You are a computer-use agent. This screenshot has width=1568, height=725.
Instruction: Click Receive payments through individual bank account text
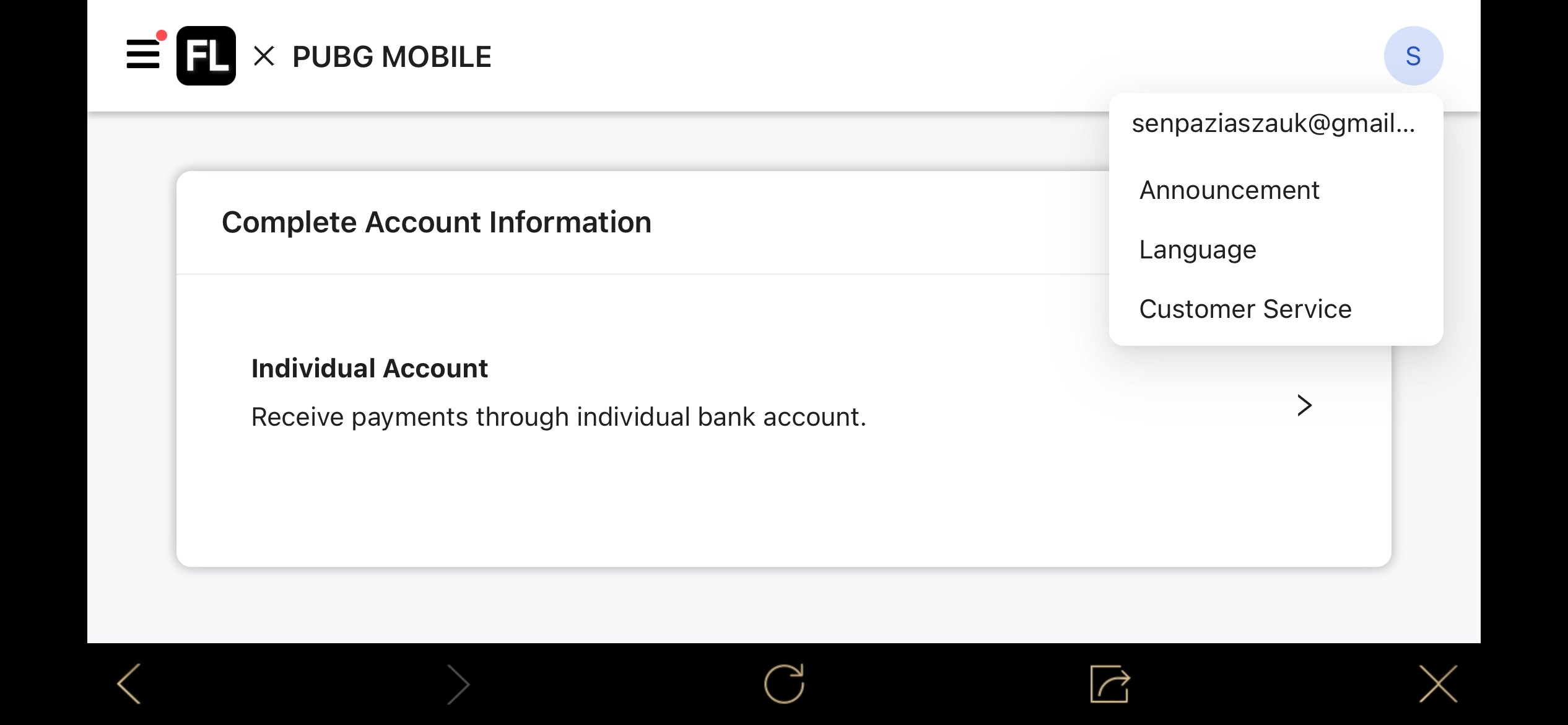coord(558,417)
